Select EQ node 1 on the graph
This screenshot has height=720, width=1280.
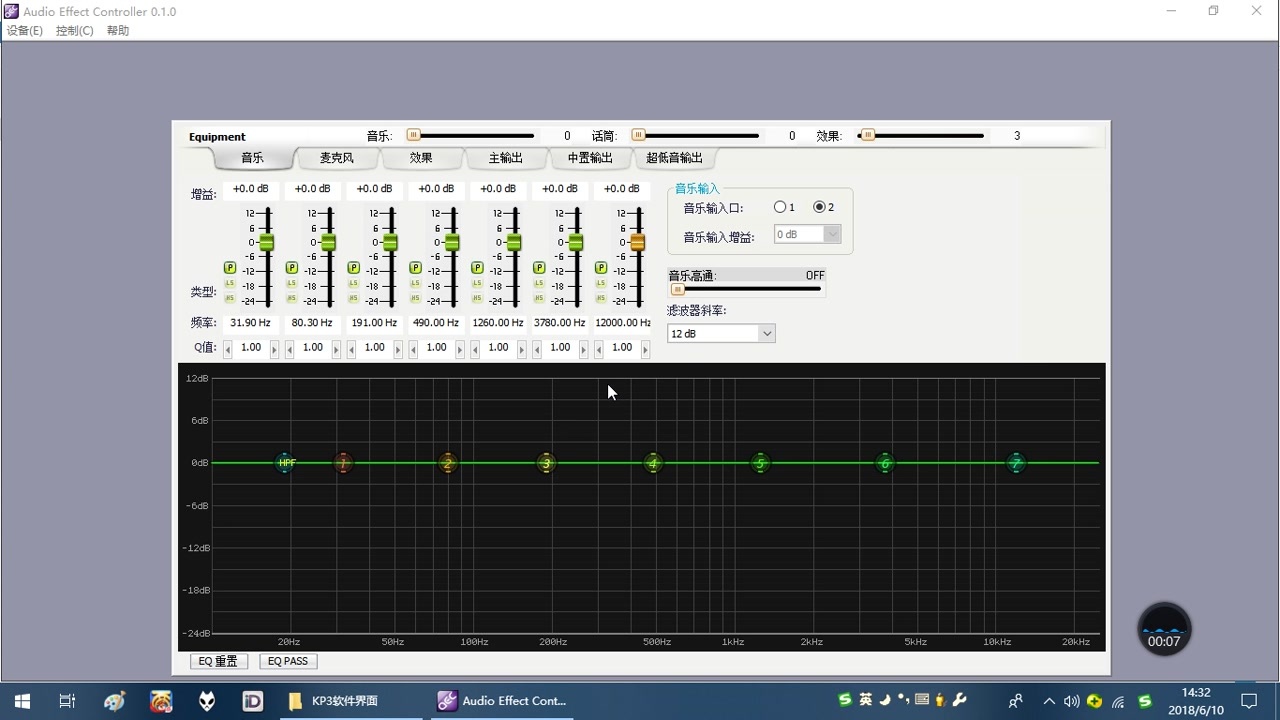pyautogui.click(x=343, y=463)
